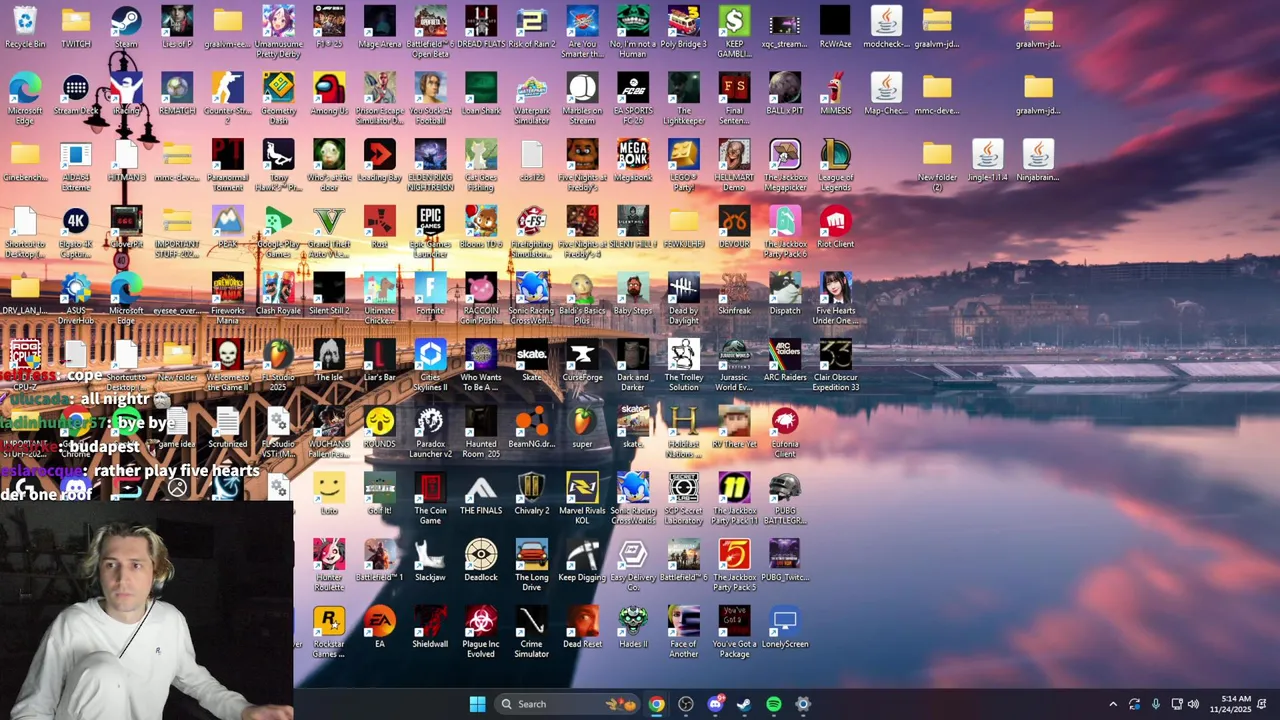This screenshot has height=720, width=1280.
Task: Open the clock and date flyout
Action: [1230, 704]
